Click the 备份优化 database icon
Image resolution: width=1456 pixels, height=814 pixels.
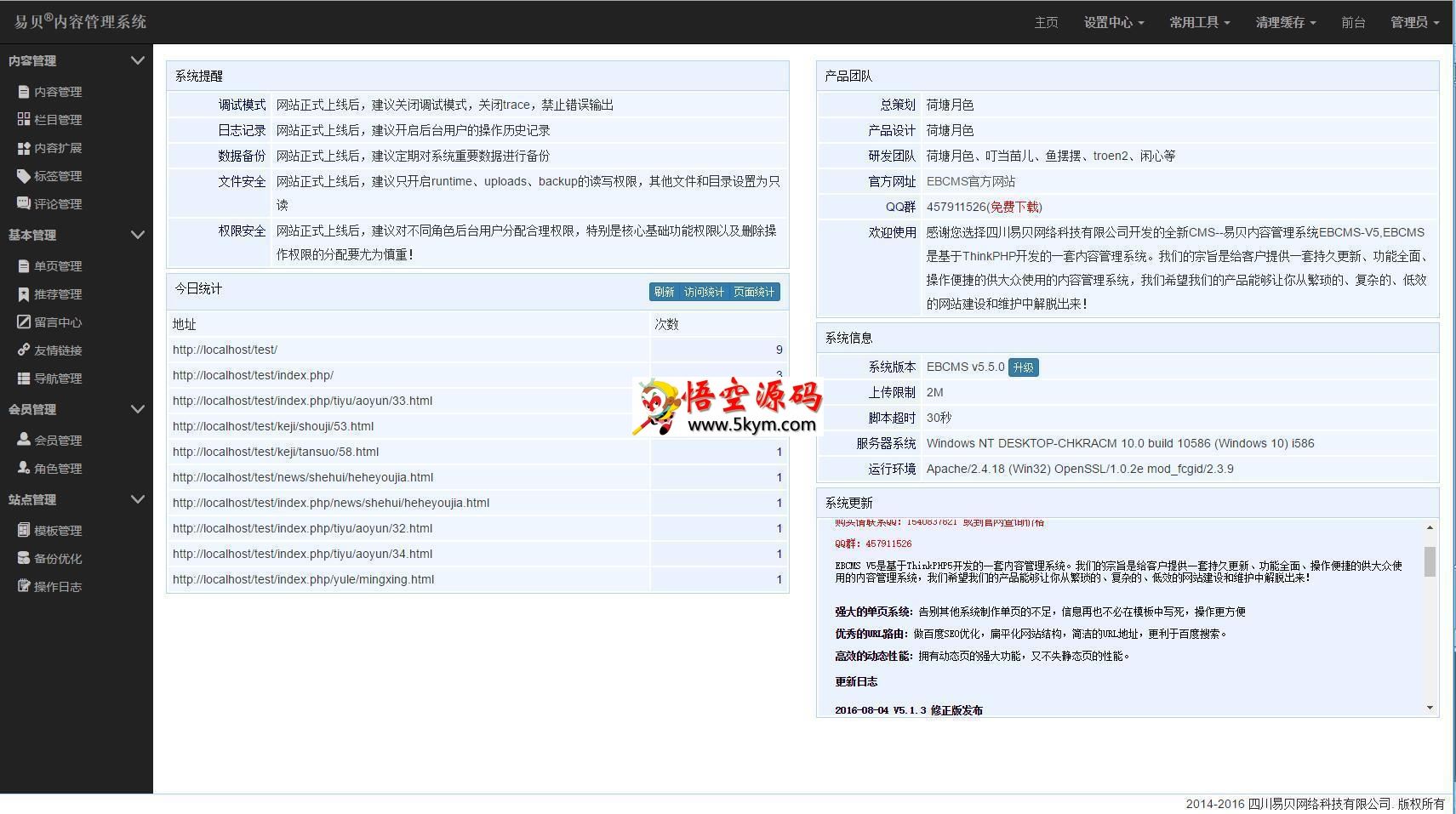coord(24,558)
